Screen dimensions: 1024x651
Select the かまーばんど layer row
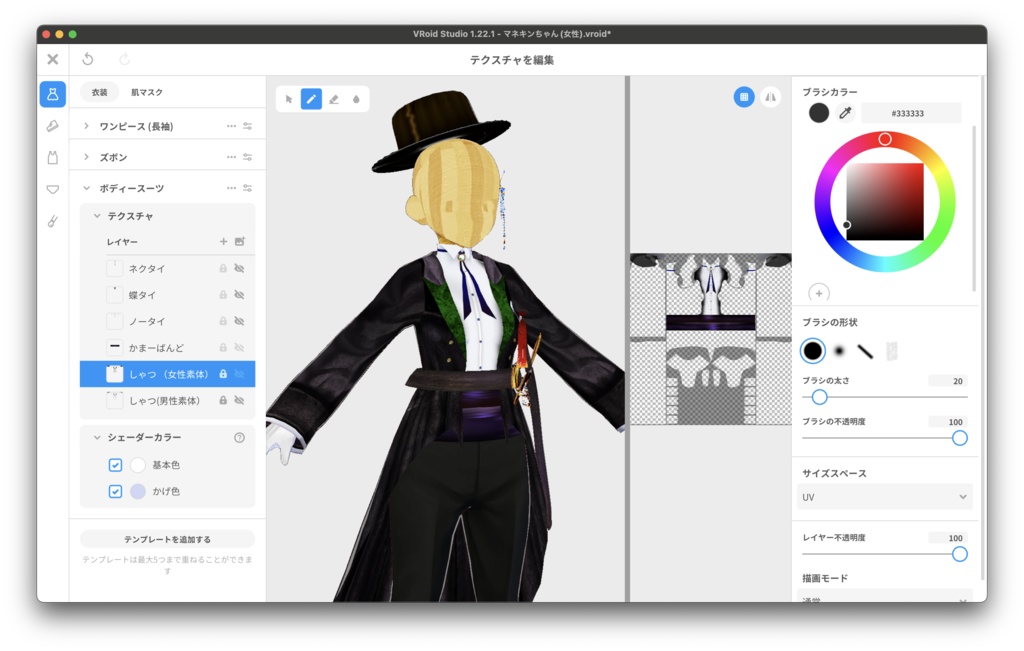pos(168,348)
